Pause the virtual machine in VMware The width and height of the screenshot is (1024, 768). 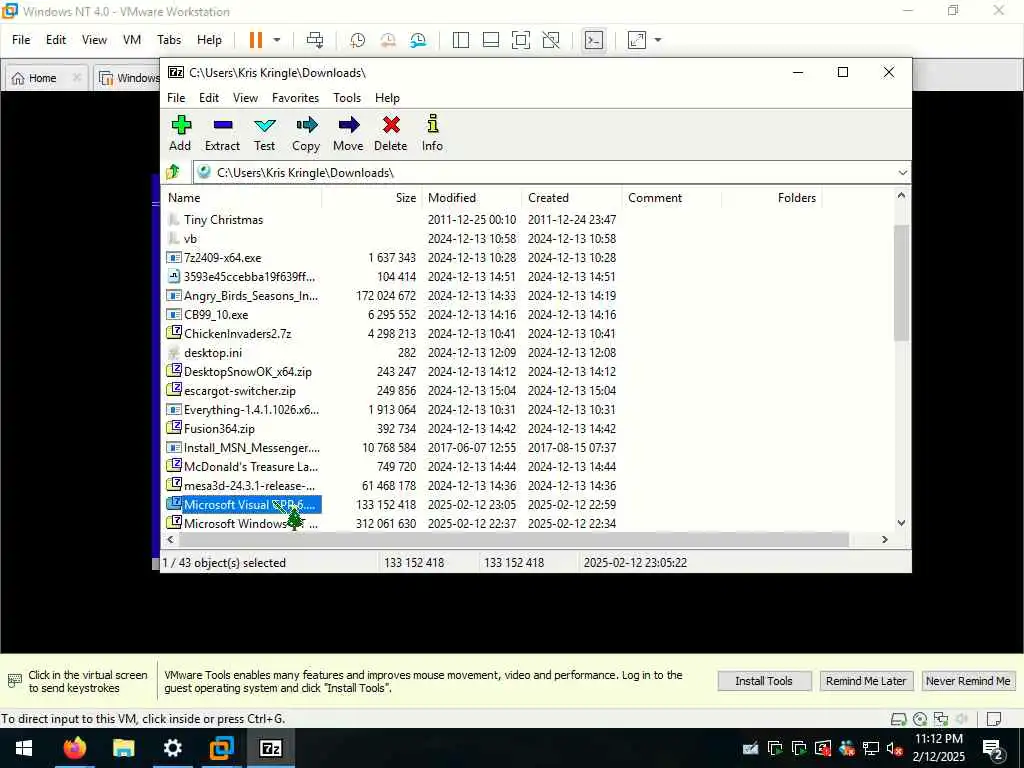[256, 40]
